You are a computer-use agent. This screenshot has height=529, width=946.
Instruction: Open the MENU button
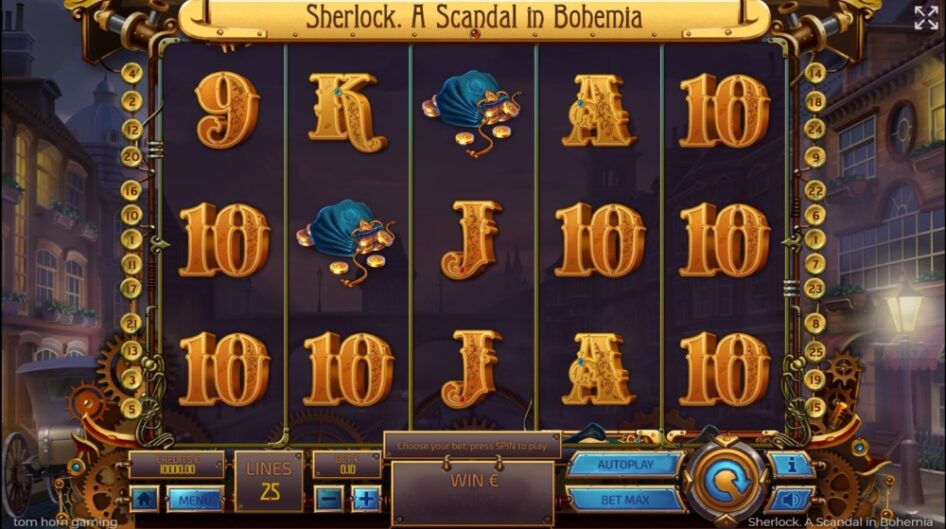pyautogui.click(x=195, y=499)
